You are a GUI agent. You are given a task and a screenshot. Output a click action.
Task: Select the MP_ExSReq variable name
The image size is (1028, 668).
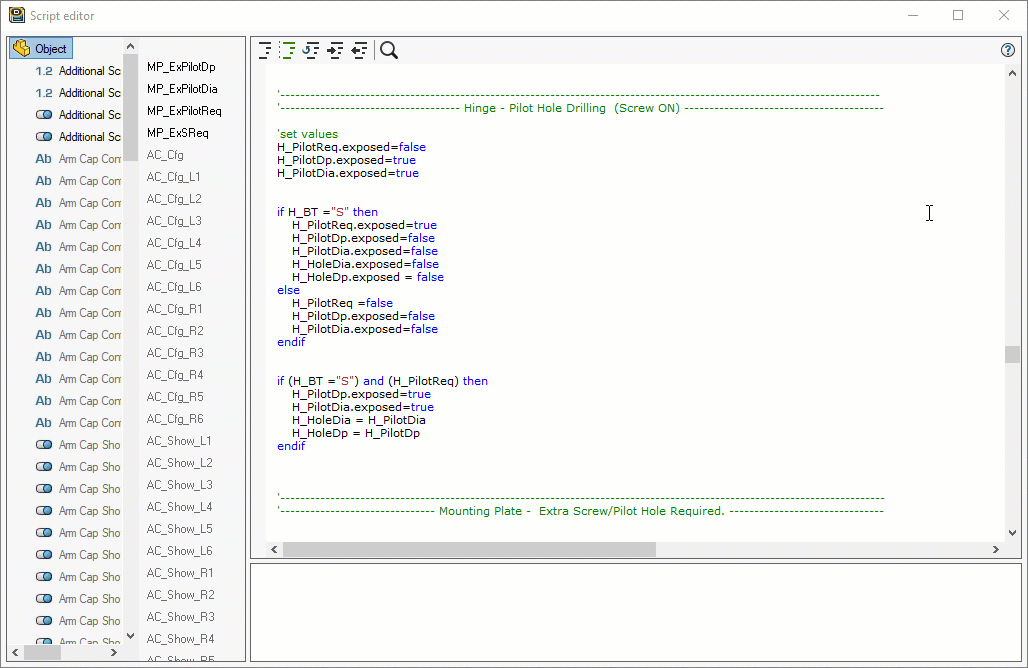(178, 132)
